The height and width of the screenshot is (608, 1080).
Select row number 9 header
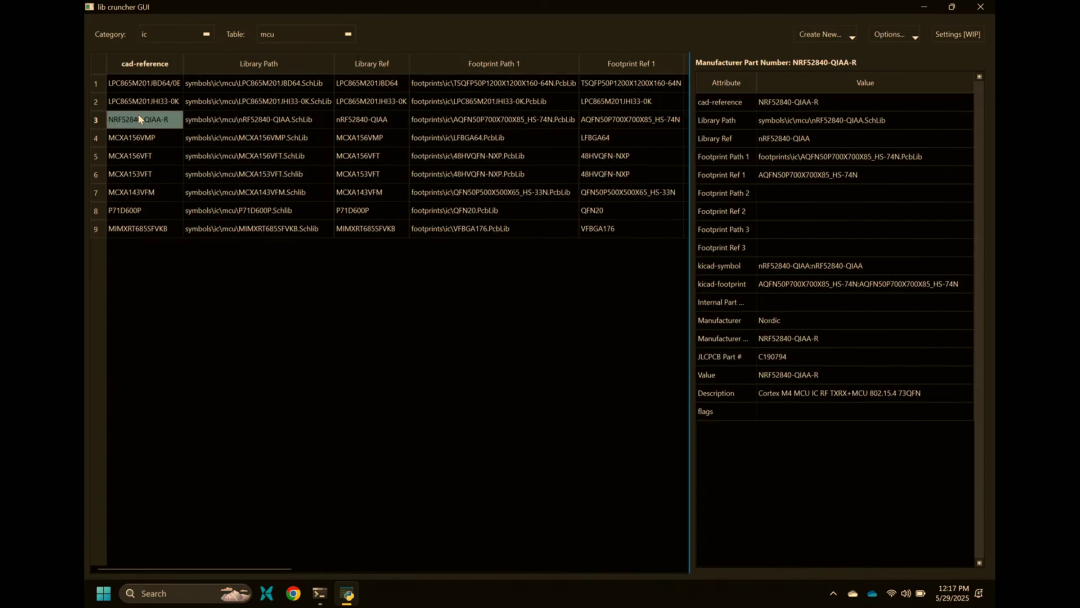(96, 229)
